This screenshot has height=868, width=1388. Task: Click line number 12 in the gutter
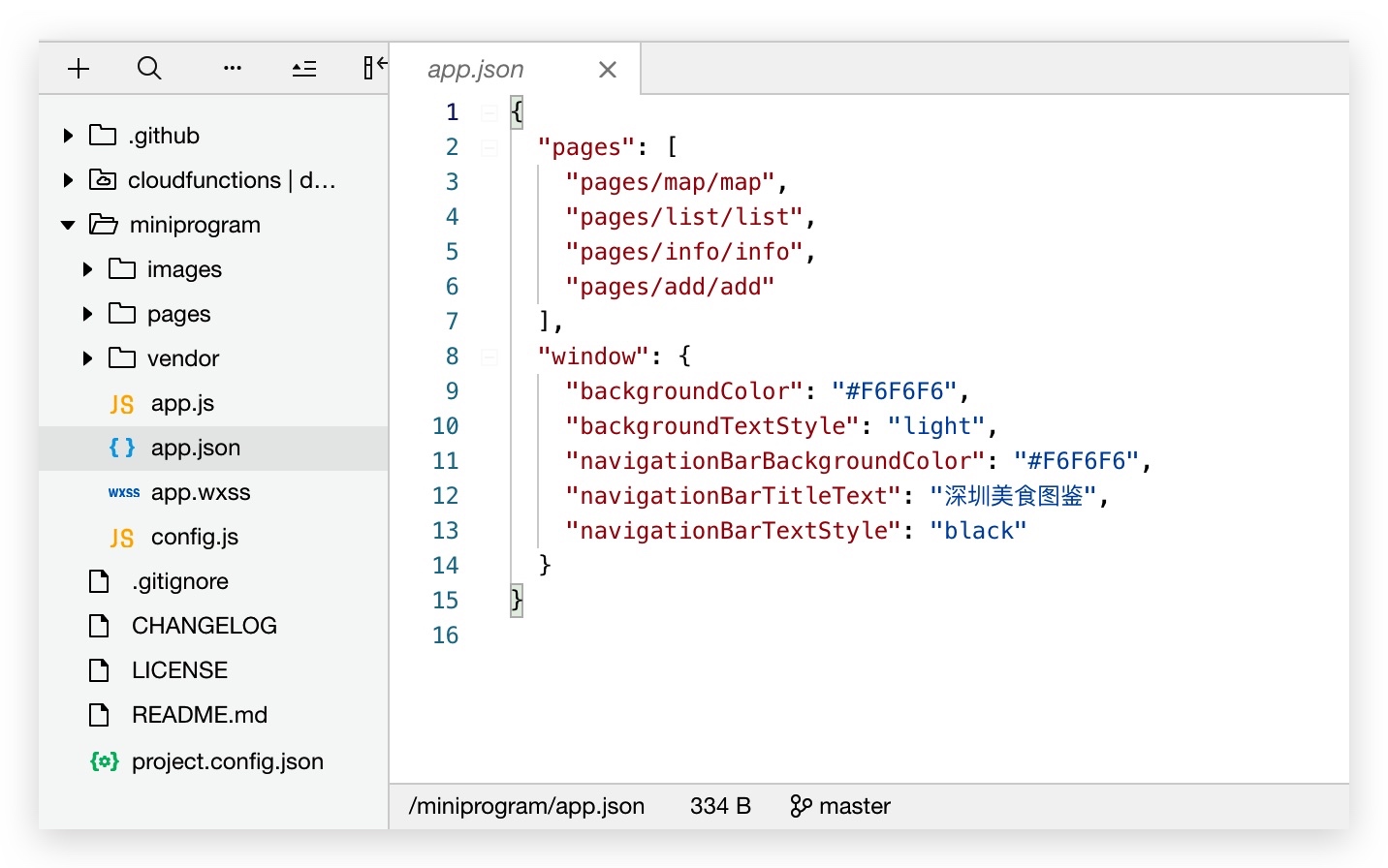[x=446, y=496]
